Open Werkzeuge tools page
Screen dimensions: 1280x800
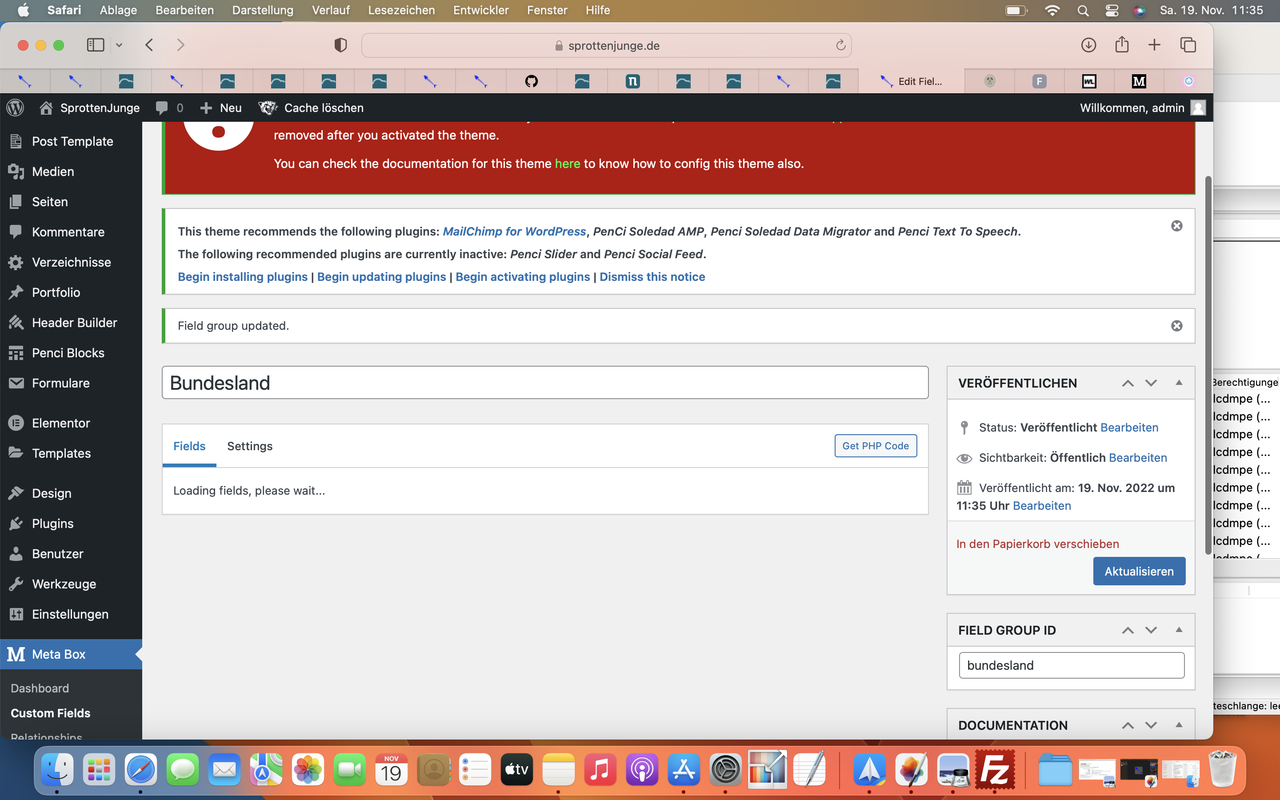point(64,584)
